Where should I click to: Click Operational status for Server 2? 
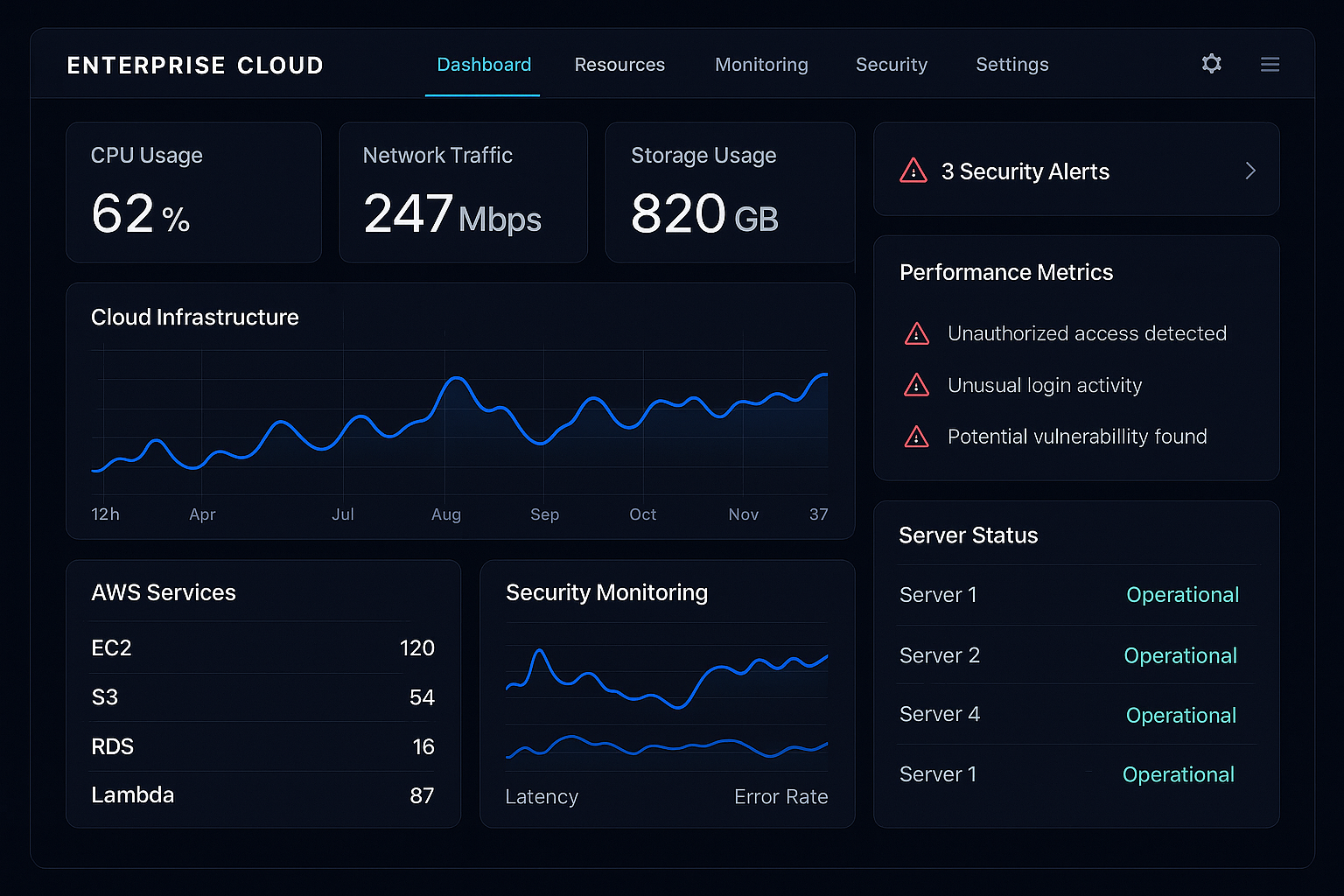click(1180, 655)
